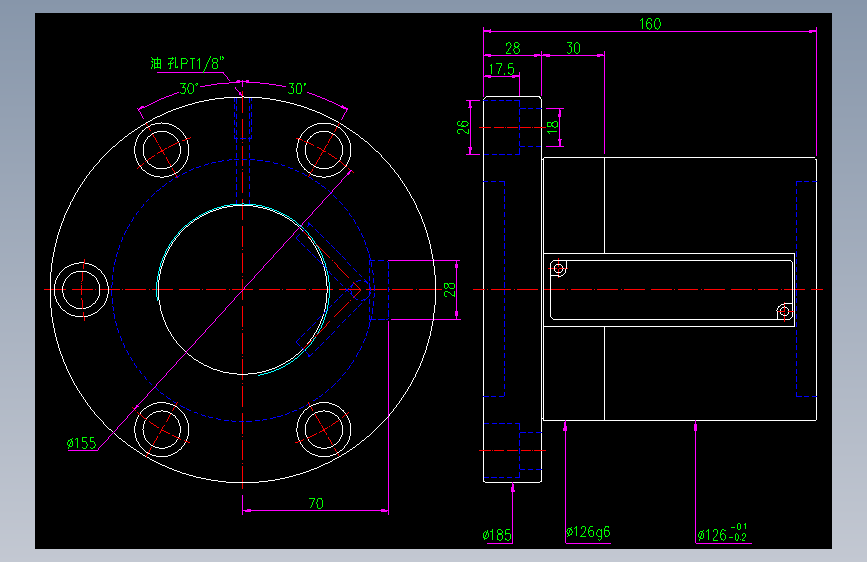The width and height of the screenshot is (867, 562).
Task: Select the ø126 tolerance dimension label
Action: (x=722, y=533)
